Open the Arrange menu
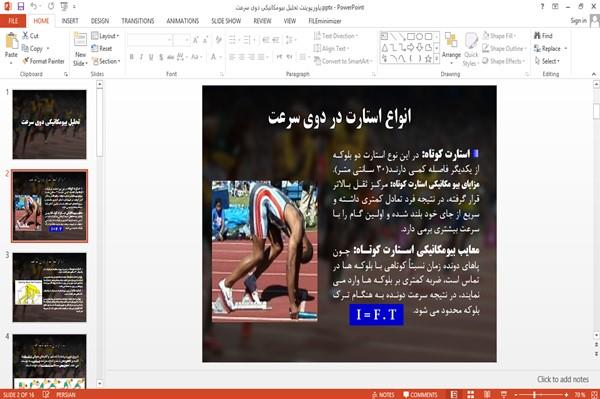This screenshot has height=399, width=600. tap(451, 48)
